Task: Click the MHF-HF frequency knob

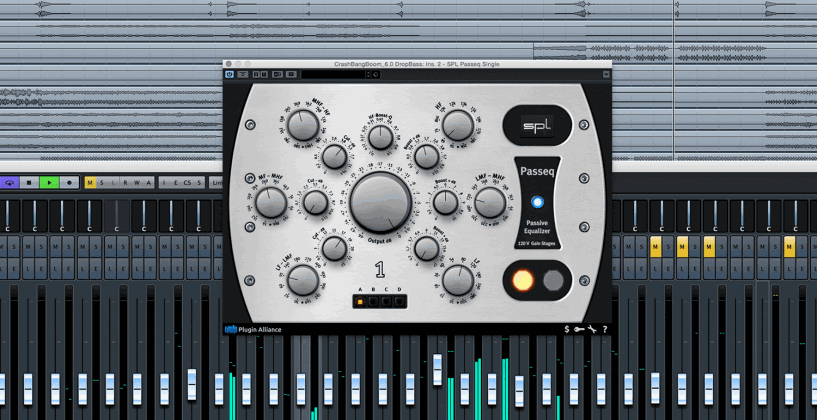Action: (x=303, y=125)
